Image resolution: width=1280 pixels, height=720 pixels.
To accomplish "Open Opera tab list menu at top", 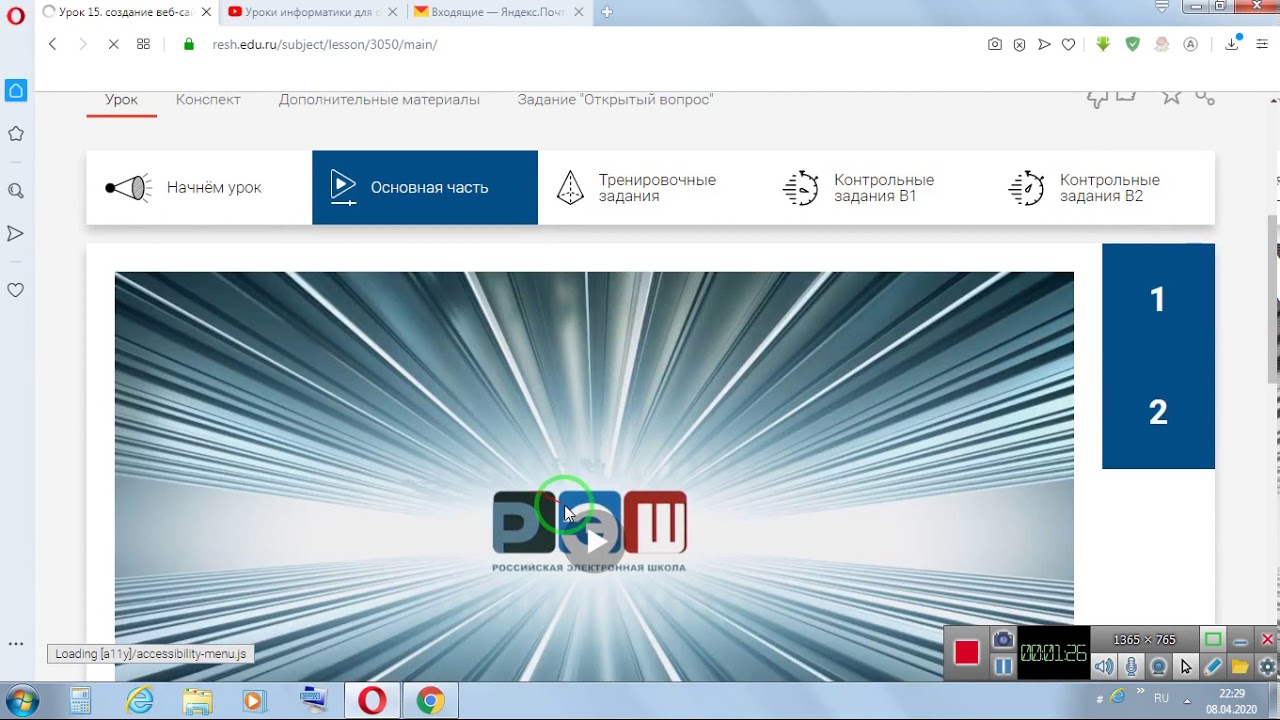I will click(1161, 6).
